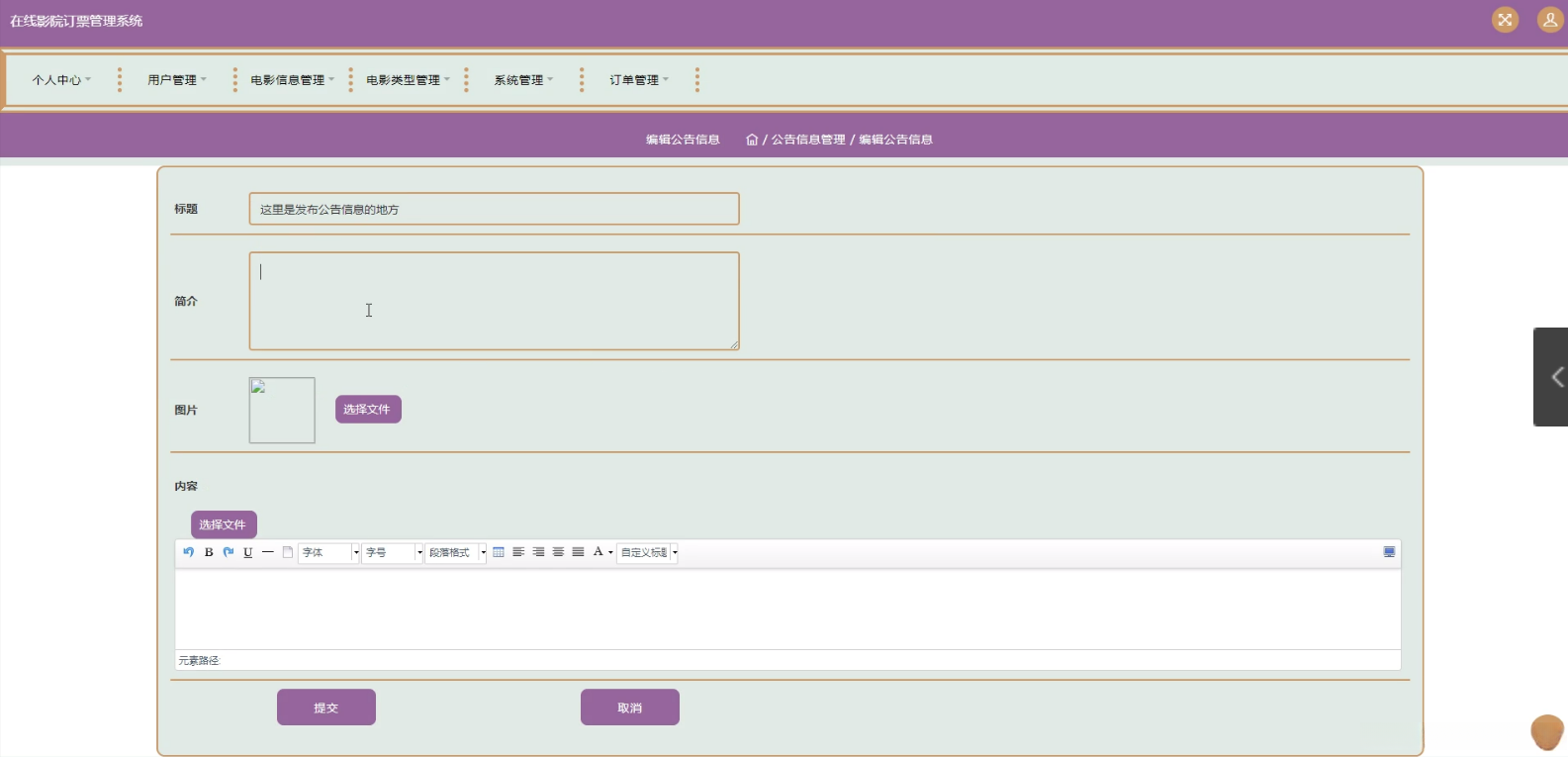Submit the form with 提交 button

(x=326, y=708)
